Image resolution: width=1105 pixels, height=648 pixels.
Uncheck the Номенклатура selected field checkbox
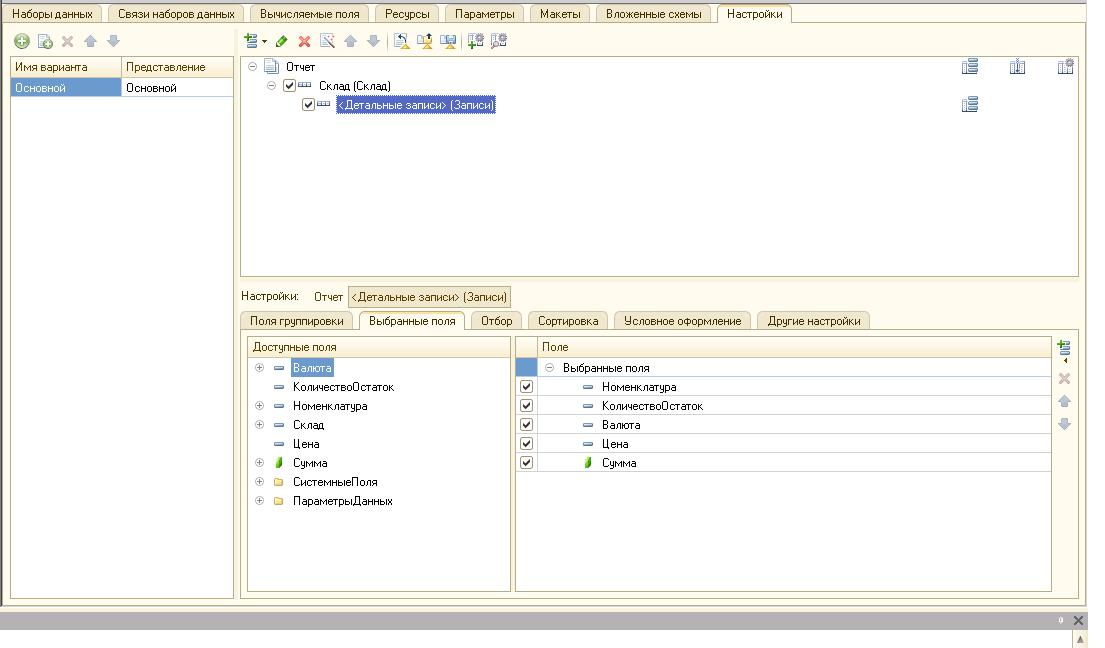(x=527, y=387)
